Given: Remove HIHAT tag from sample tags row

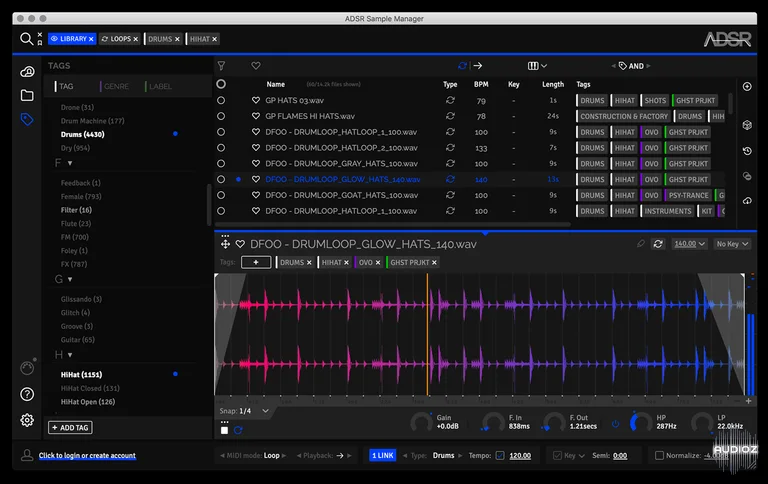Looking at the screenshot, I should (346, 263).
